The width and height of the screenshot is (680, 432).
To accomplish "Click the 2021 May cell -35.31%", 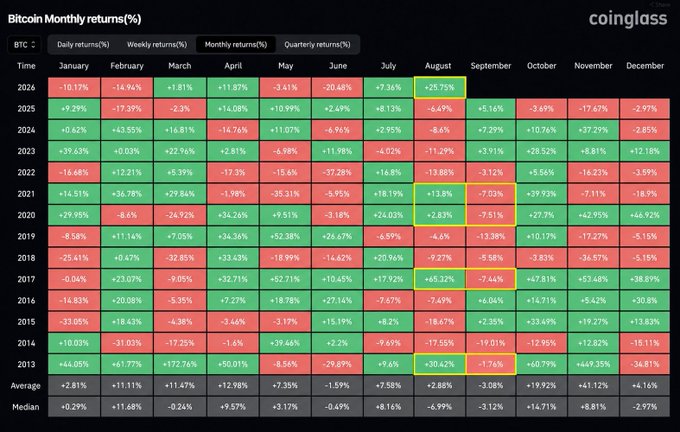I will (x=285, y=194).
